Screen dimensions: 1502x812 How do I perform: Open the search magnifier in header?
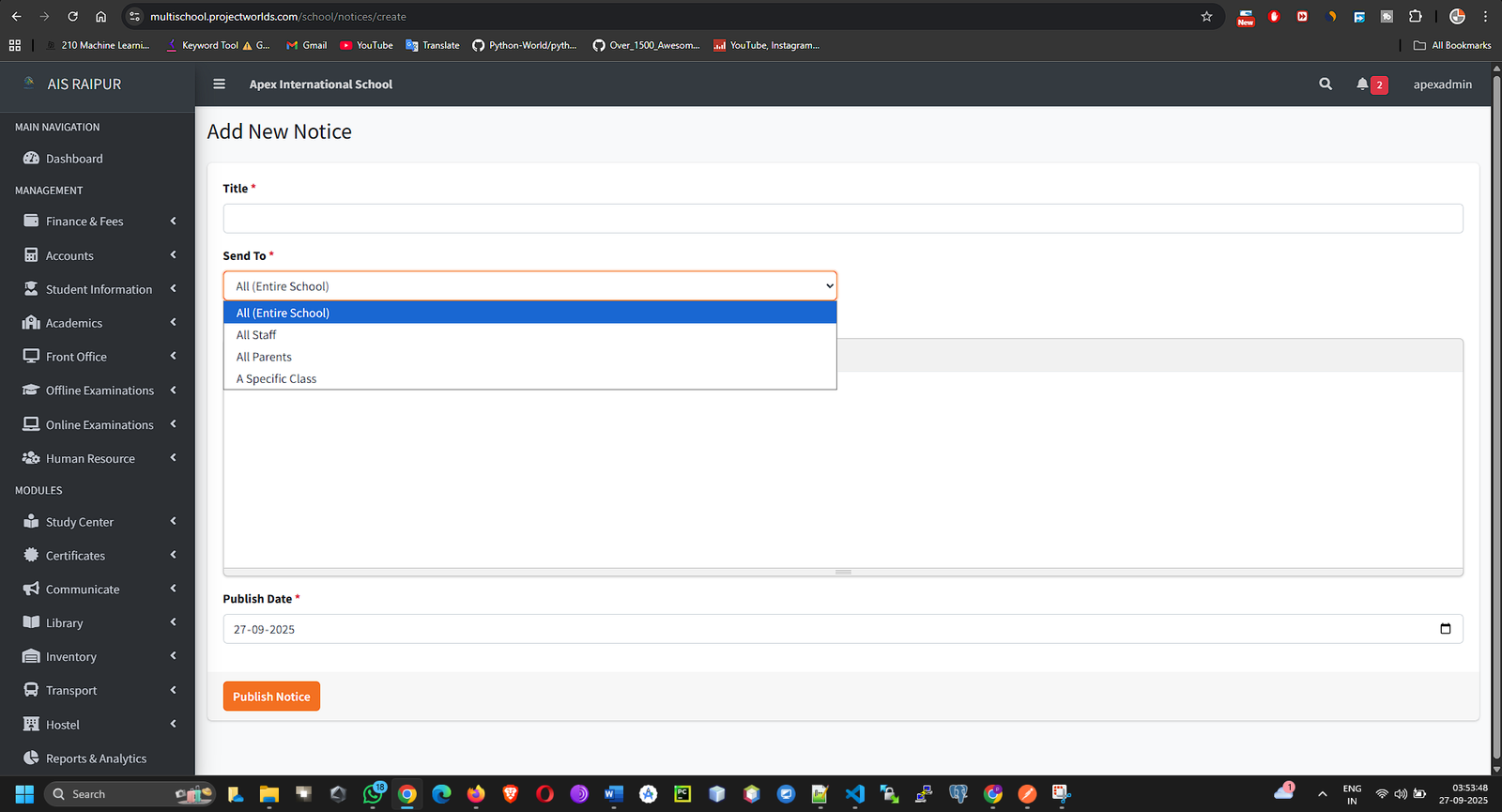click(1326, 84)
